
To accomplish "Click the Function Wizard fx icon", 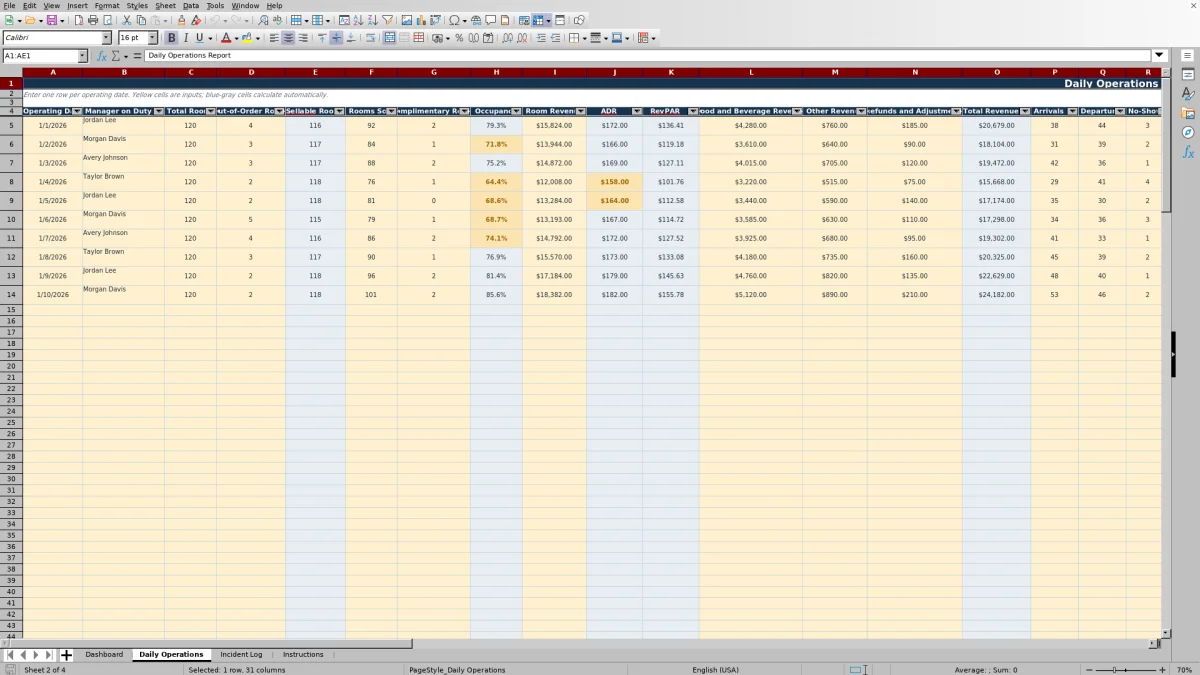I will pyautogui.click(x=102, y=56).
